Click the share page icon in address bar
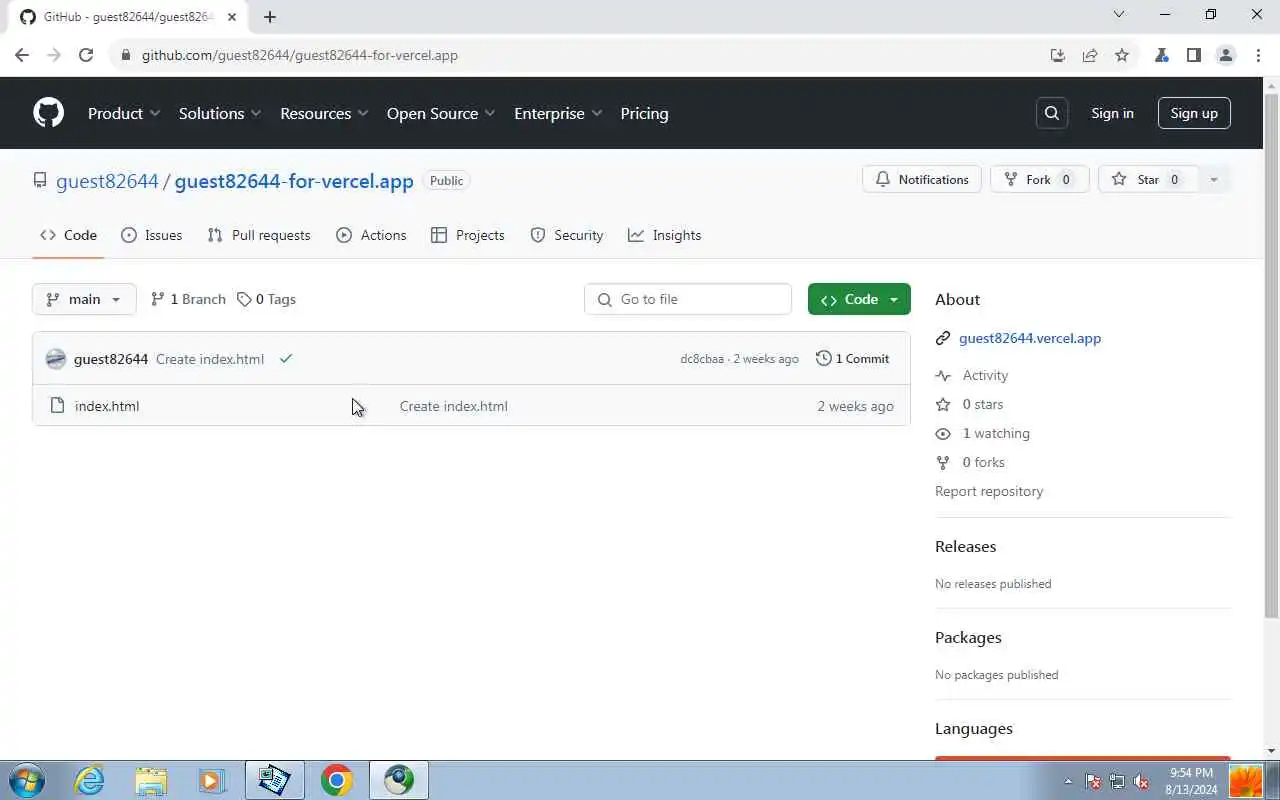The height and width of the screenshot is (800, 1280). 1090,55
